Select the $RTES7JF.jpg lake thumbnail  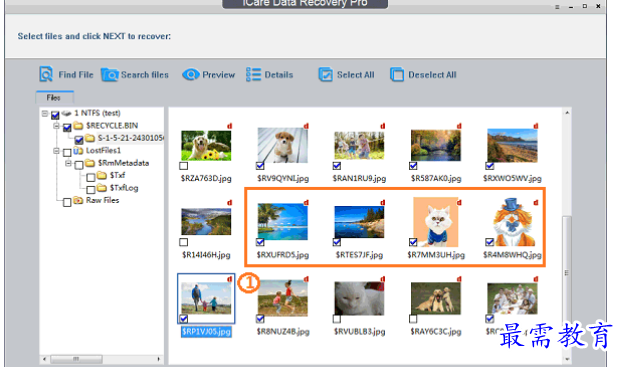(359, 222)
